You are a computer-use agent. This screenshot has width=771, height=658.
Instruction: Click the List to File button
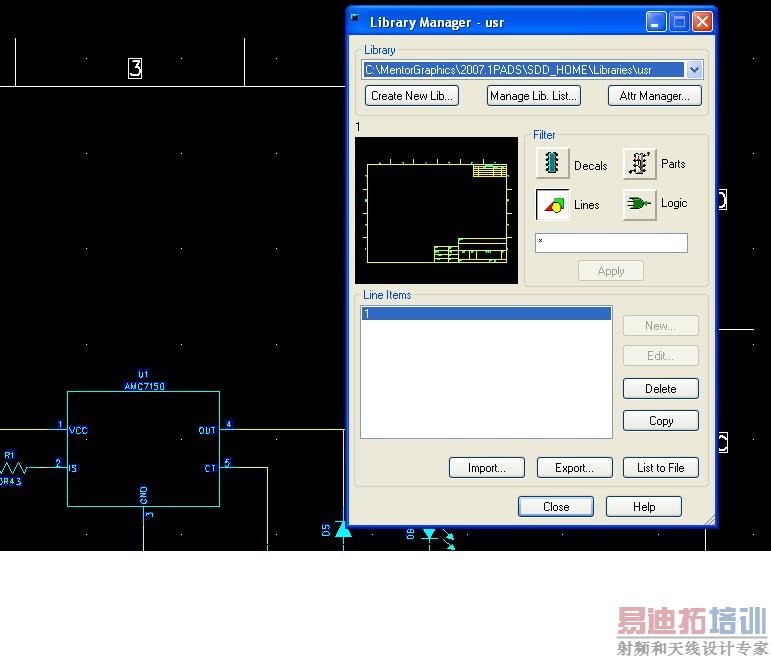click(660, 468)
